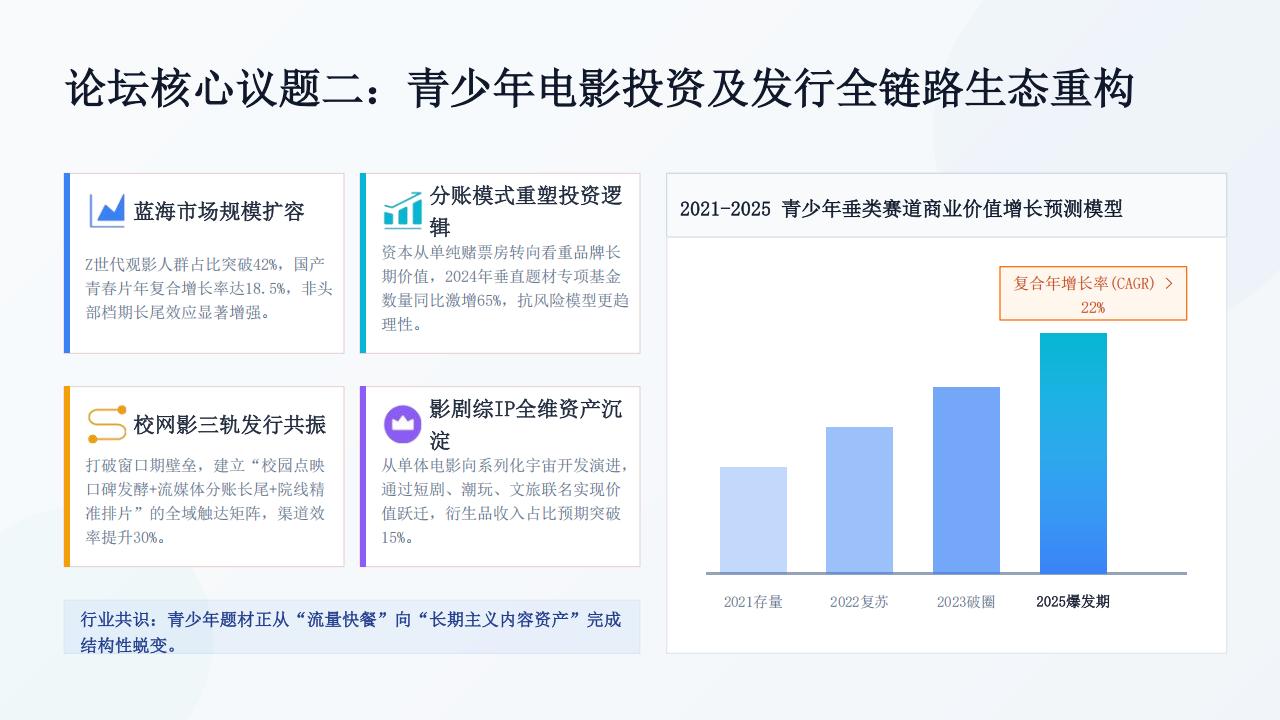Screen dimensions: 1280x720
Task: Click the paragraph starting 从单体电影向系列化
Action: click(505, 502)
